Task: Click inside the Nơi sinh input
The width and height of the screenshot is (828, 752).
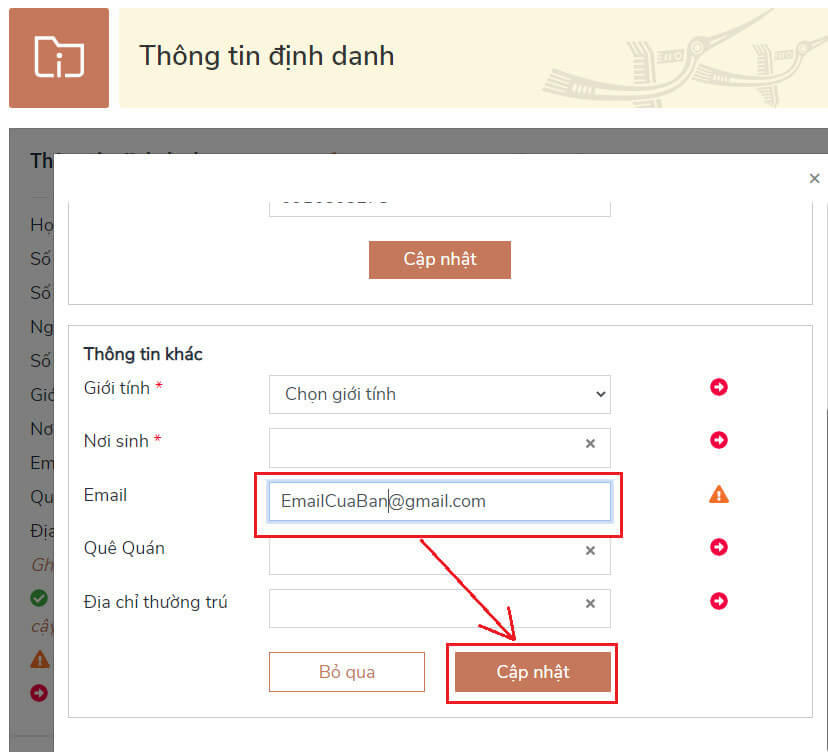Action: point(425,448)
